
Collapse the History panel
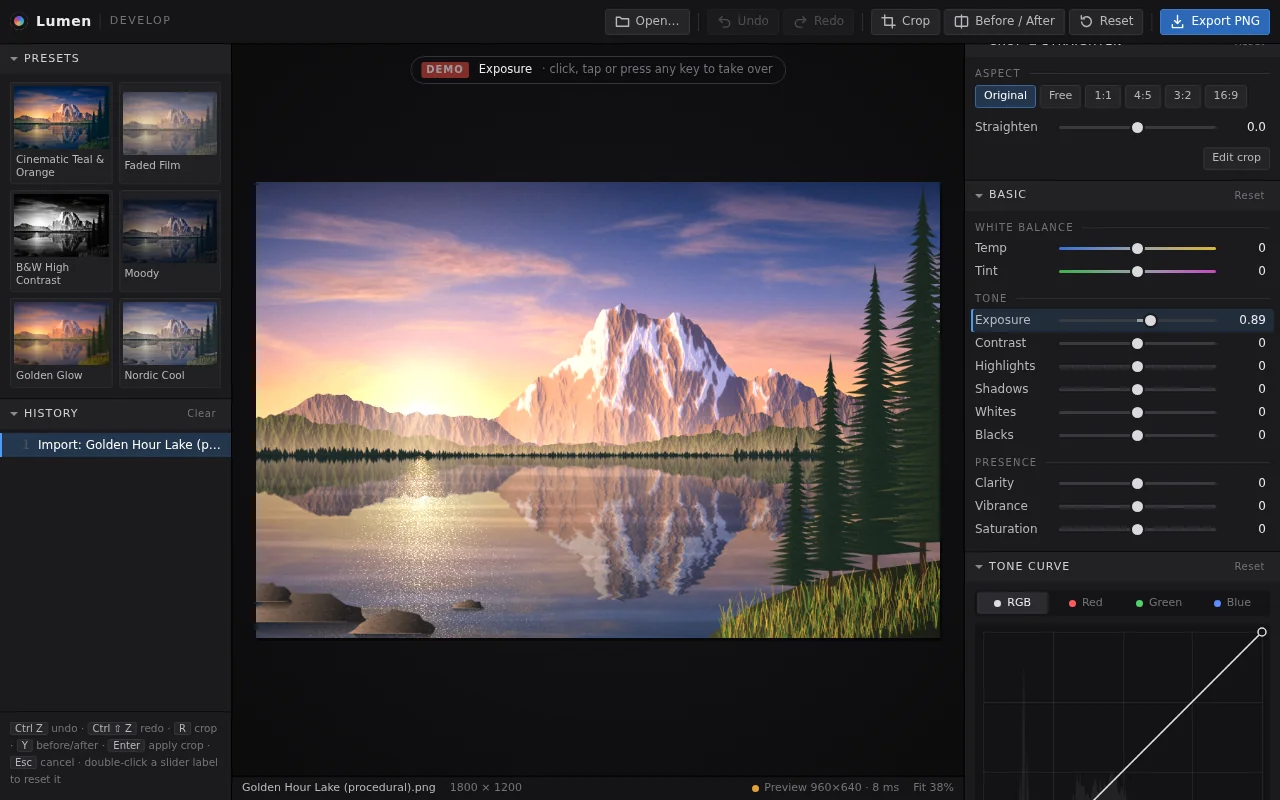(14, 414)
